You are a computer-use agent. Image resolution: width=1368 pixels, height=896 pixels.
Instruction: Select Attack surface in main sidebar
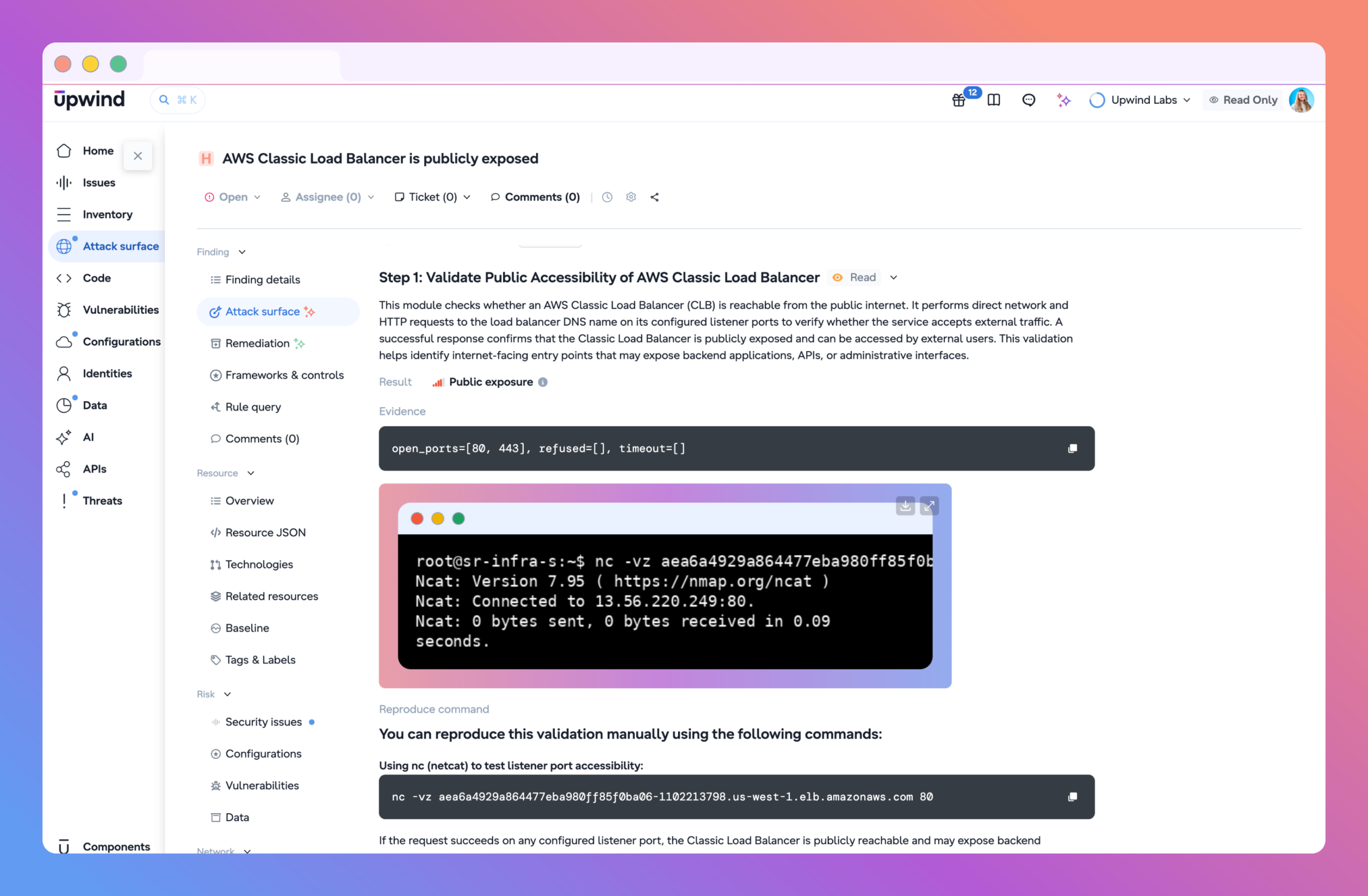107,246
